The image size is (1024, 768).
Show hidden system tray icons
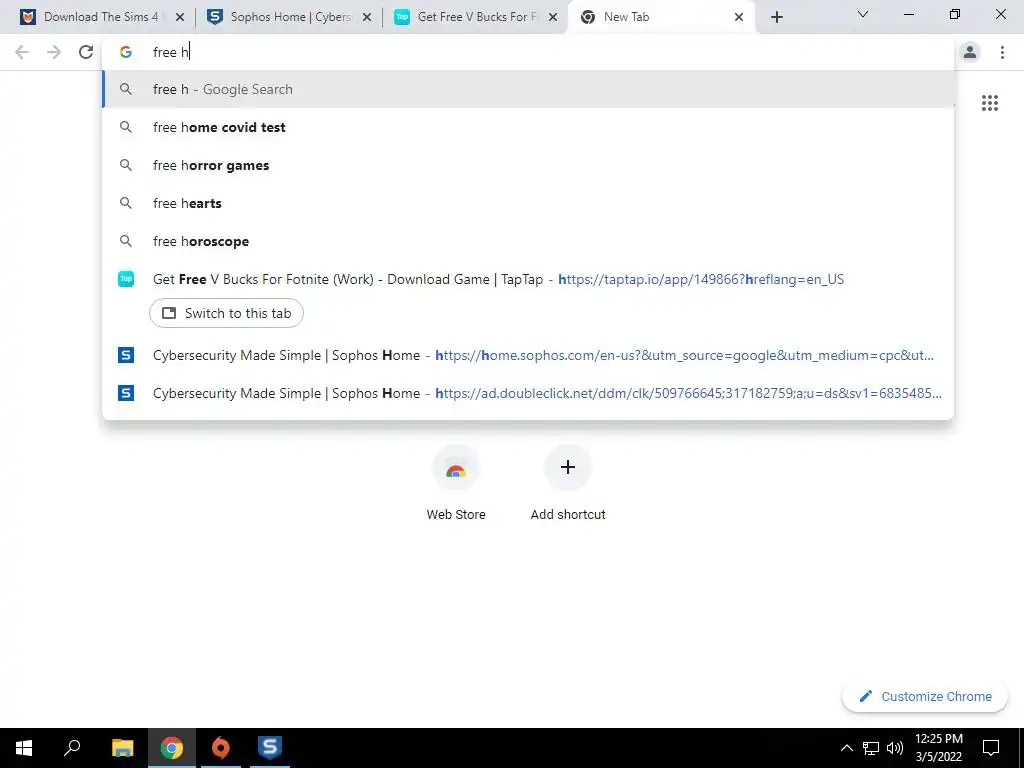(x=846, y=748)
